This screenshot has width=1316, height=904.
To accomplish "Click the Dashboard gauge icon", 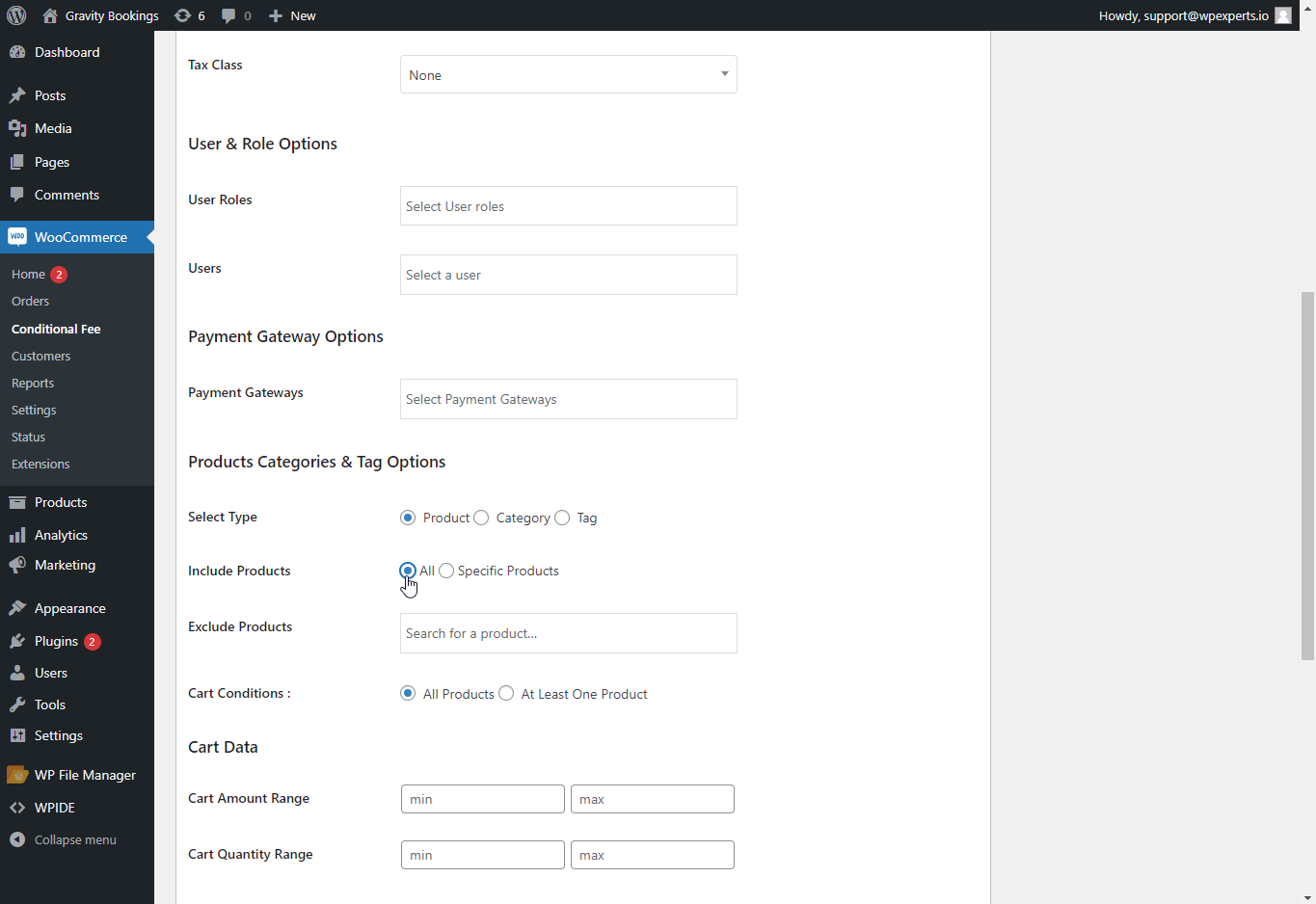I will 17,52.
